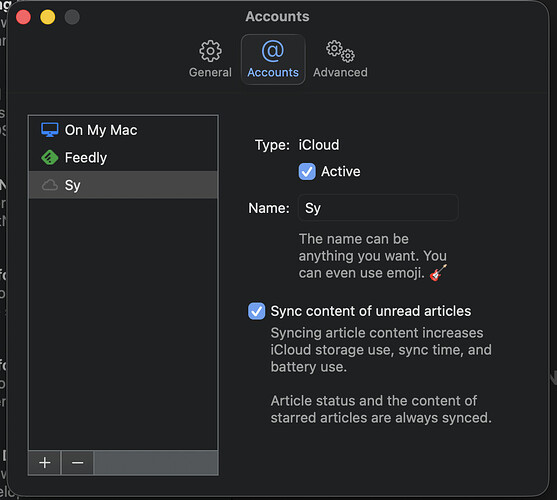Open the General preferences gear icon
Screen dimensions: 557x500
(x=210, y=51)
